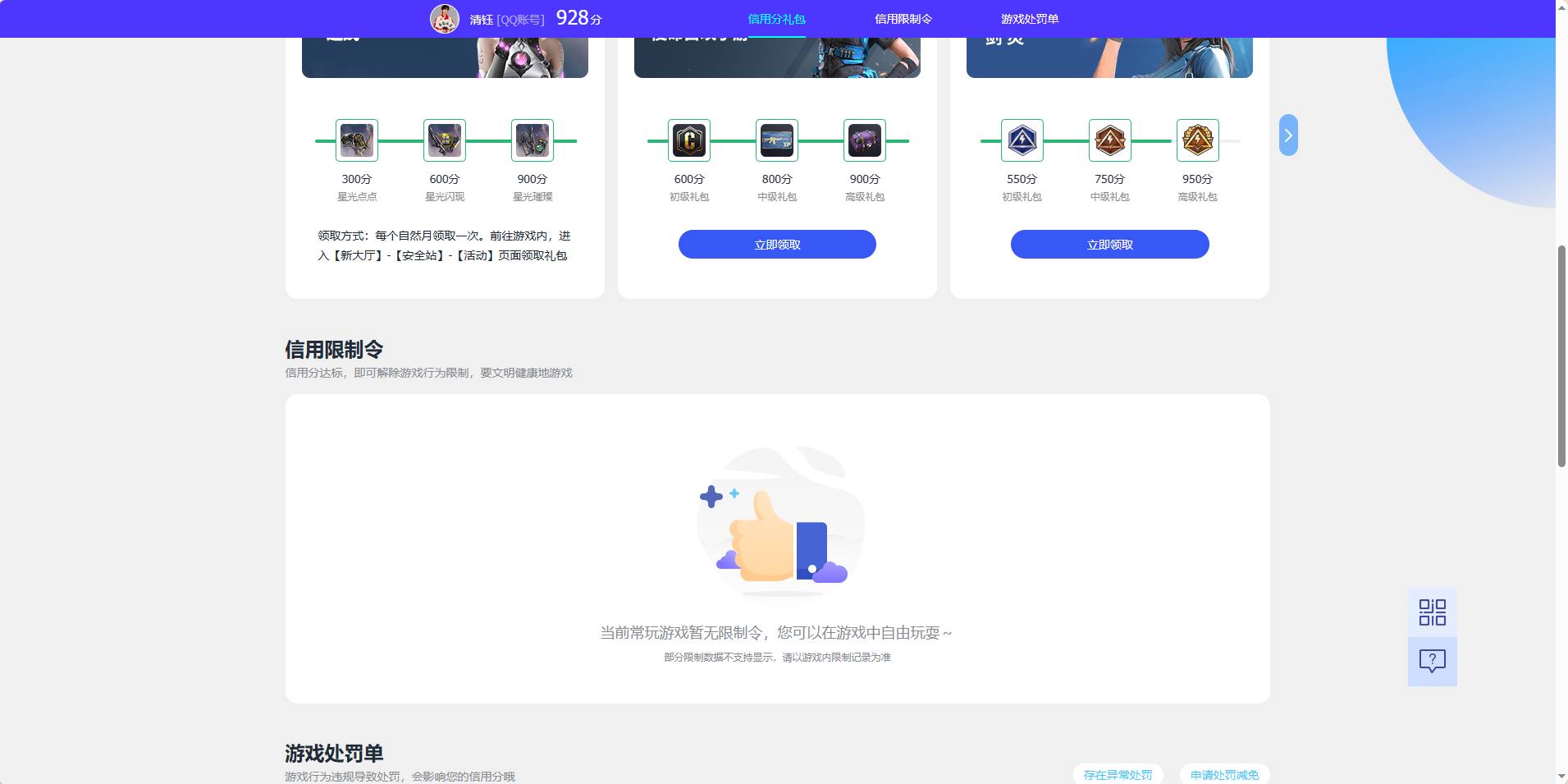The image size is (1568, 784).
Task: Click 当前常玩游戏暂无限制令 message
Action: [776, 633]
